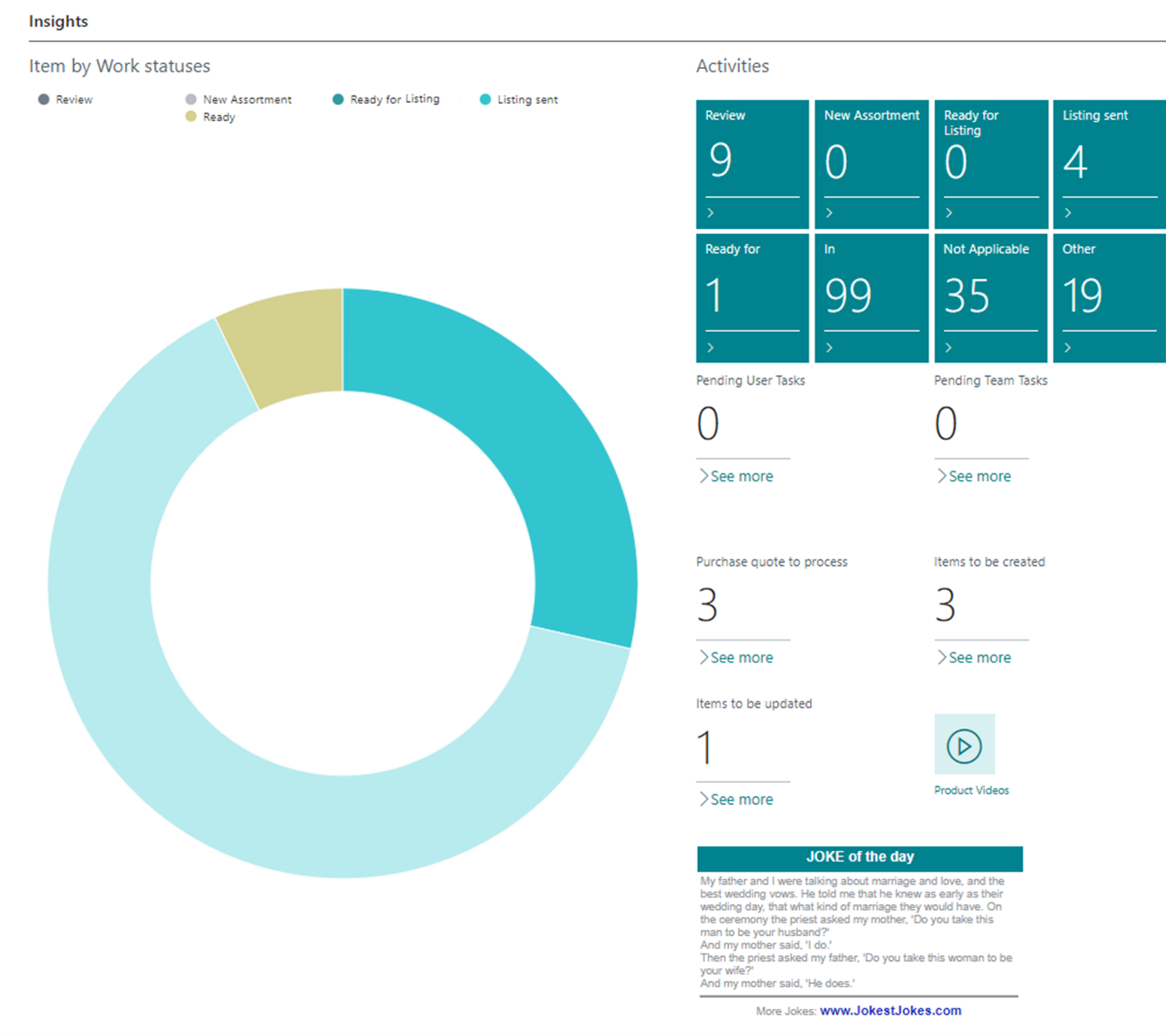Expand See more under Pending Team Tasks
Image resolution: width=1166 pixels, height=1036 pixels.
(975, 476)
